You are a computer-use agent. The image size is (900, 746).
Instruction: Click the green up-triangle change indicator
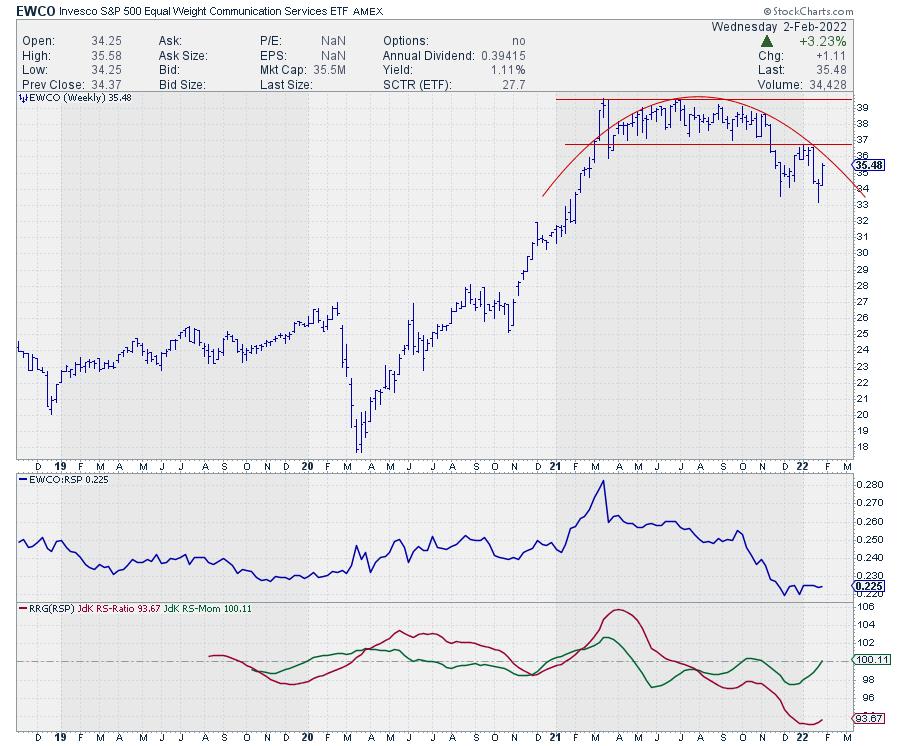(x=767, y=41)
